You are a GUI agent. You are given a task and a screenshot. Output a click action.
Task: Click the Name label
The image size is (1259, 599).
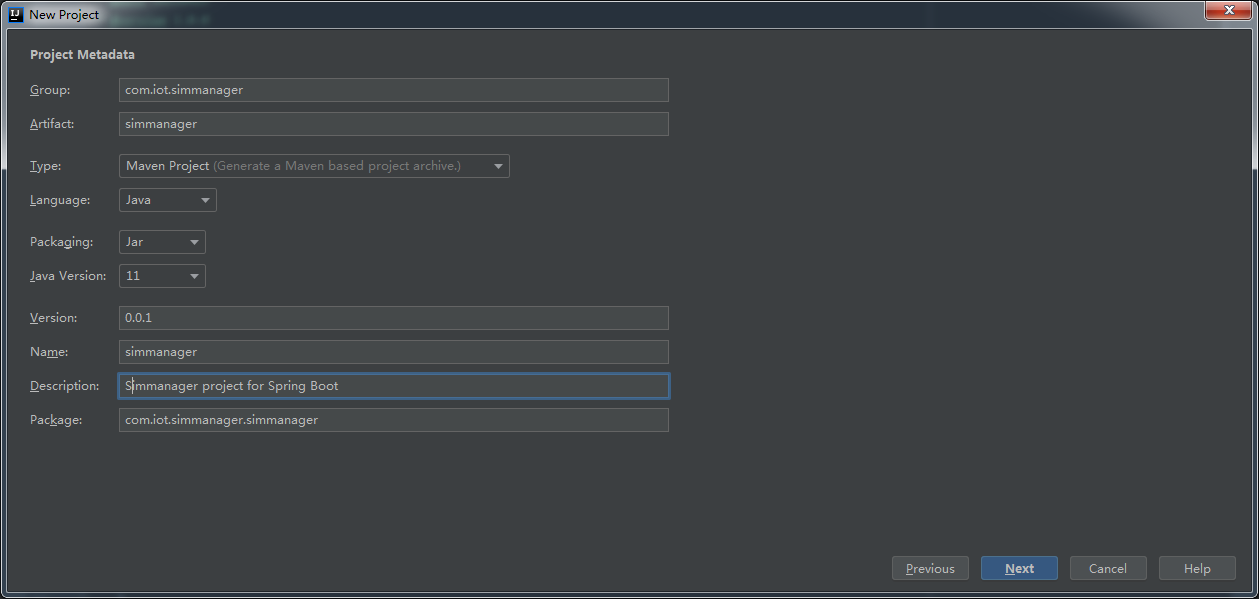49,352
